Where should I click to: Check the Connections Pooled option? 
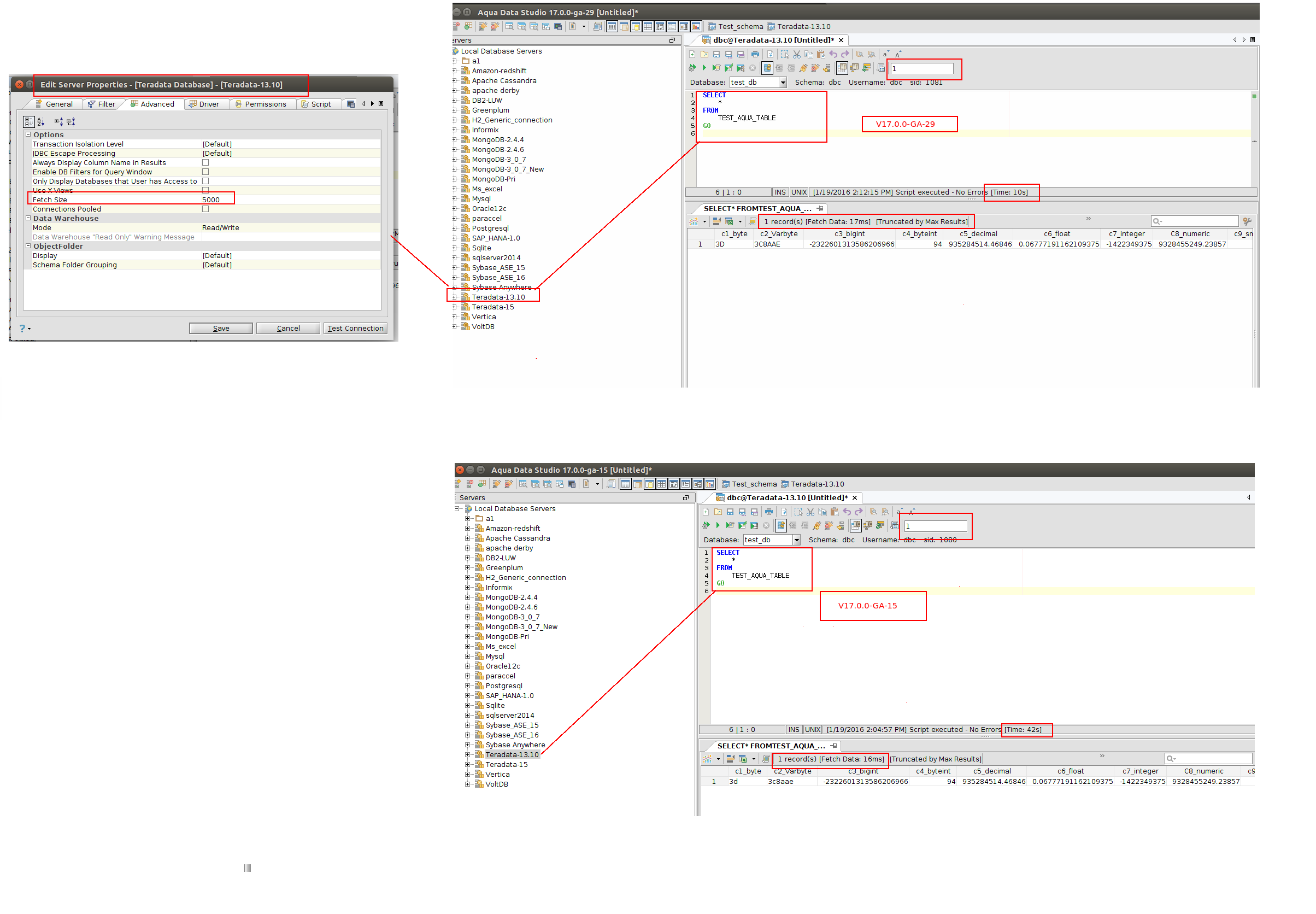point(205,209)
